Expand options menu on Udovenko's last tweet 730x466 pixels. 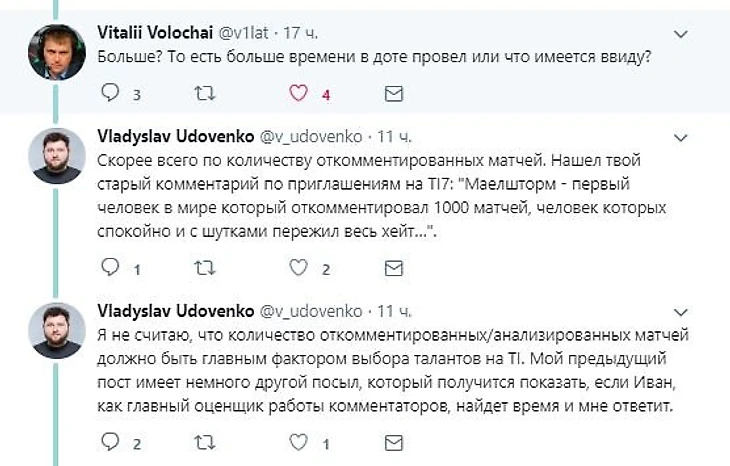click(x=680, y=309)
